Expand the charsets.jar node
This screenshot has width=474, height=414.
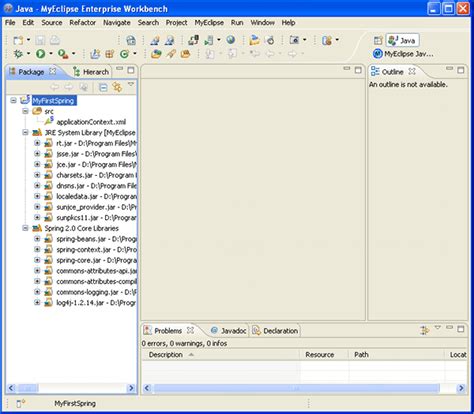click(x=37, y=175)
